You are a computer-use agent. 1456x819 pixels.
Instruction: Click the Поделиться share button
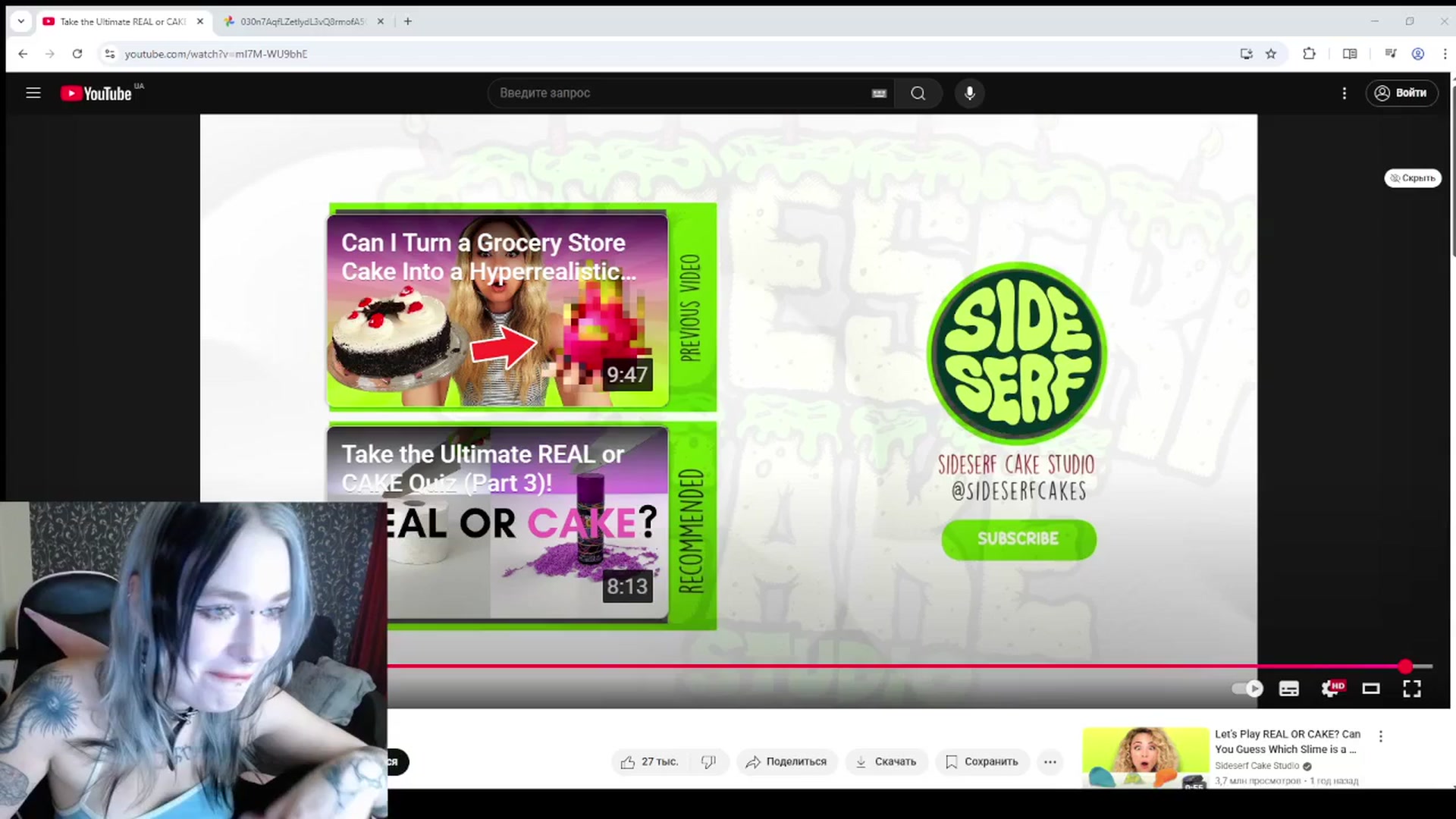[786, 762]
